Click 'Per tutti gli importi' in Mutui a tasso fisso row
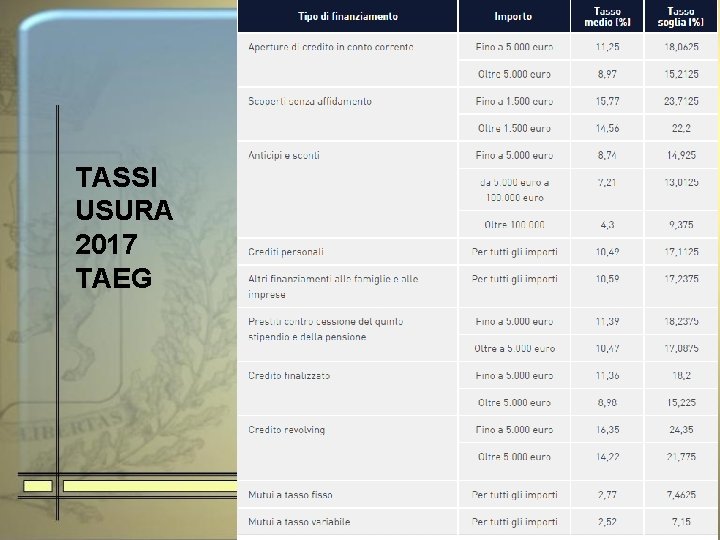The height and width of the screenshot is (540, 720). (514, 495)
